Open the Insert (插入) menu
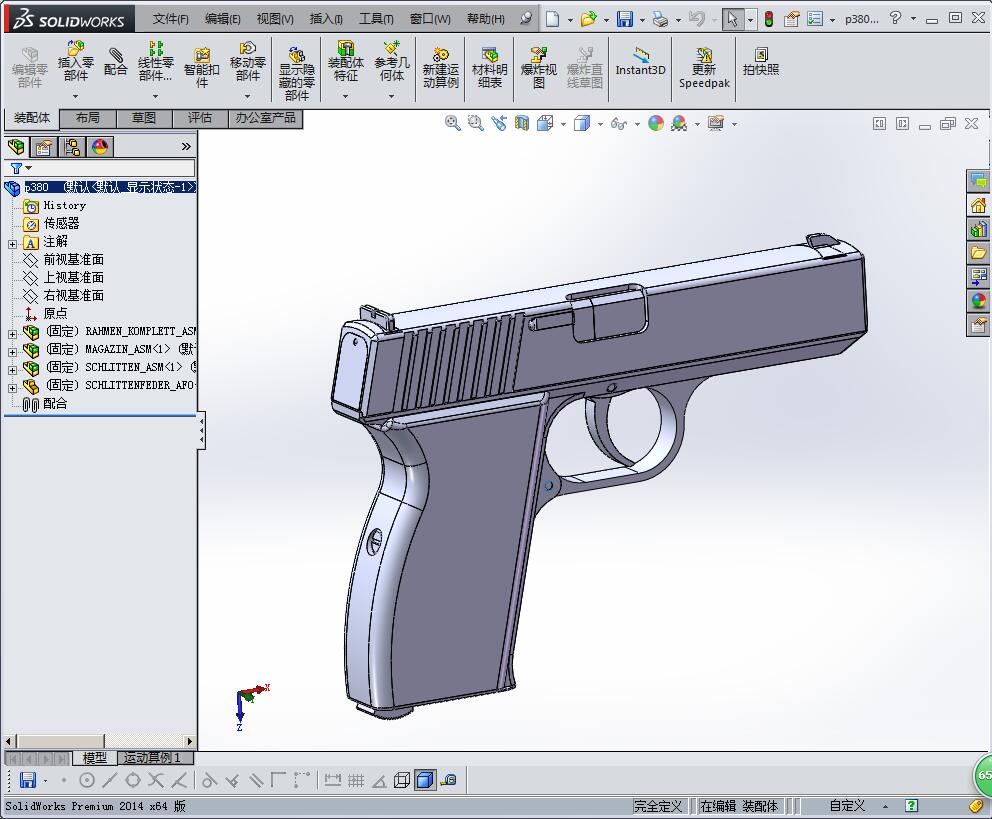Viewport: 992px width, 819px height. 326,19
